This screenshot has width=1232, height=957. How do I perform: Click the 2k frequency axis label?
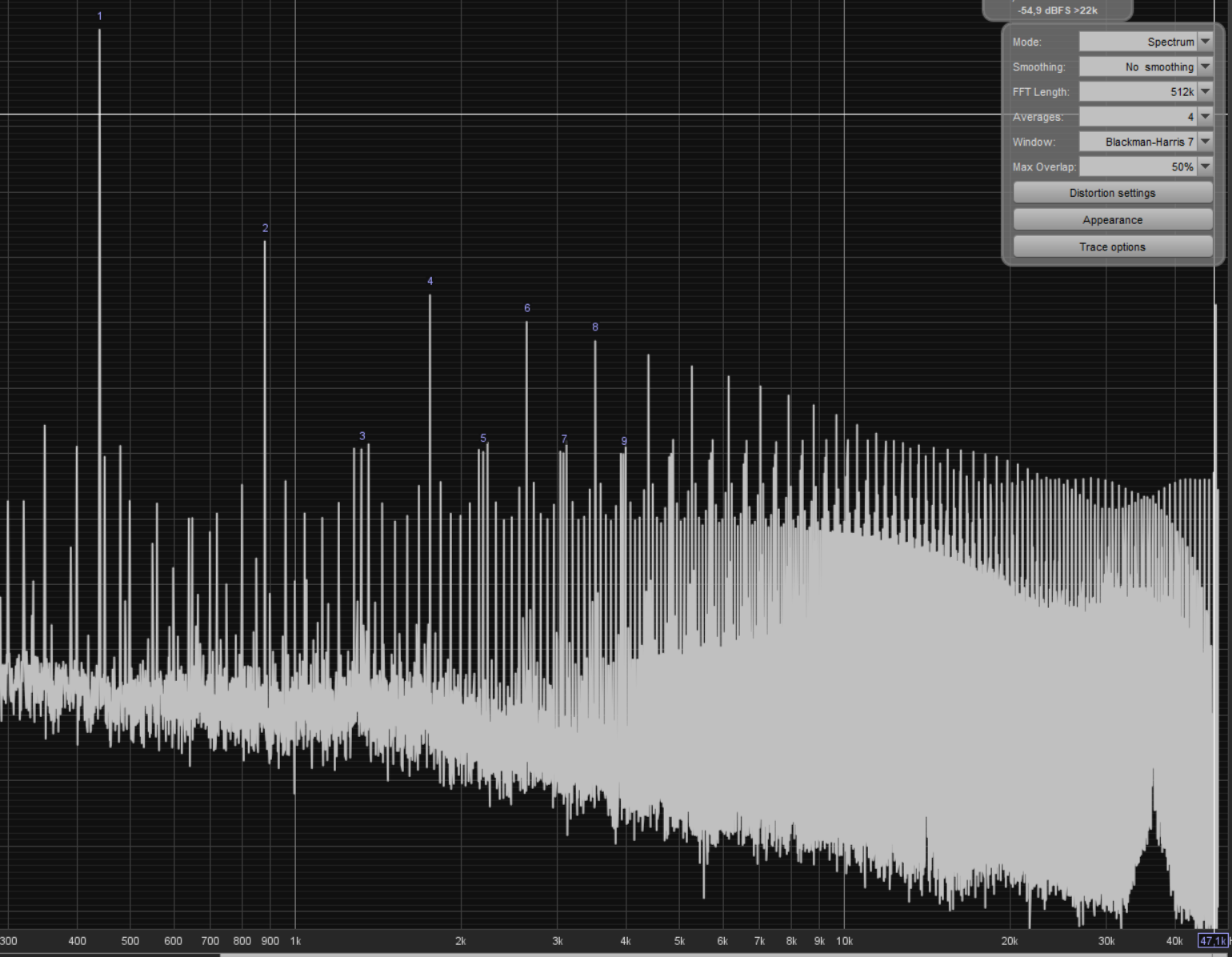pos(461,941)
